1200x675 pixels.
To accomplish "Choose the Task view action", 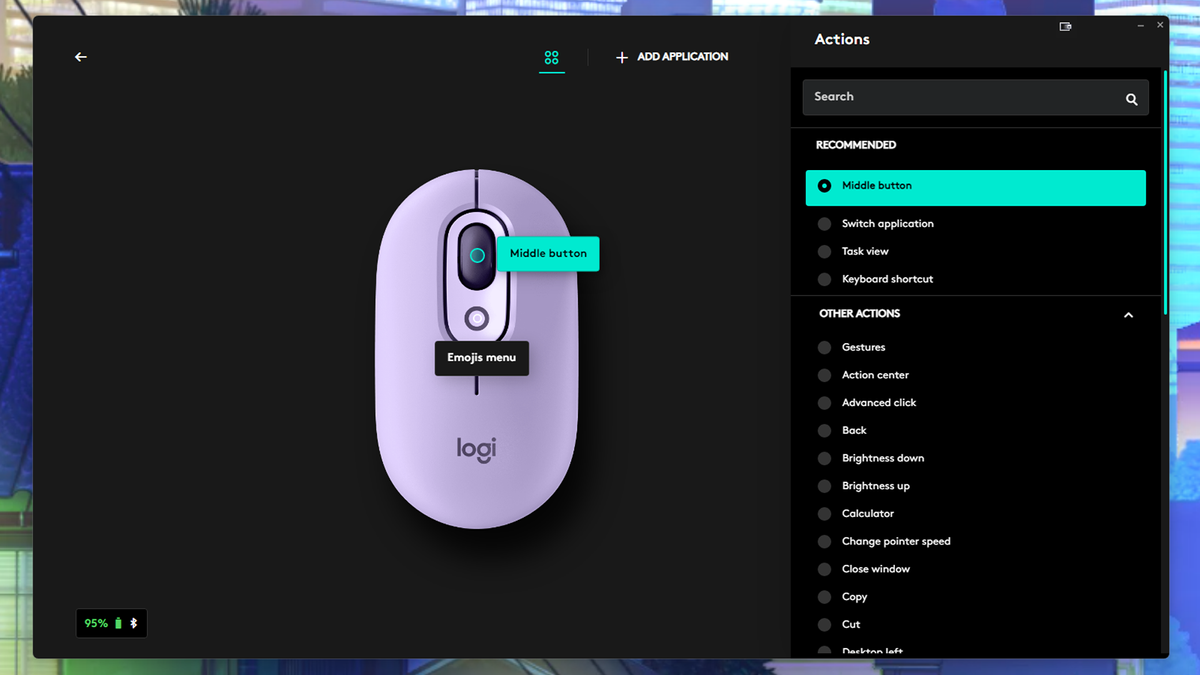I will [865, 251].
